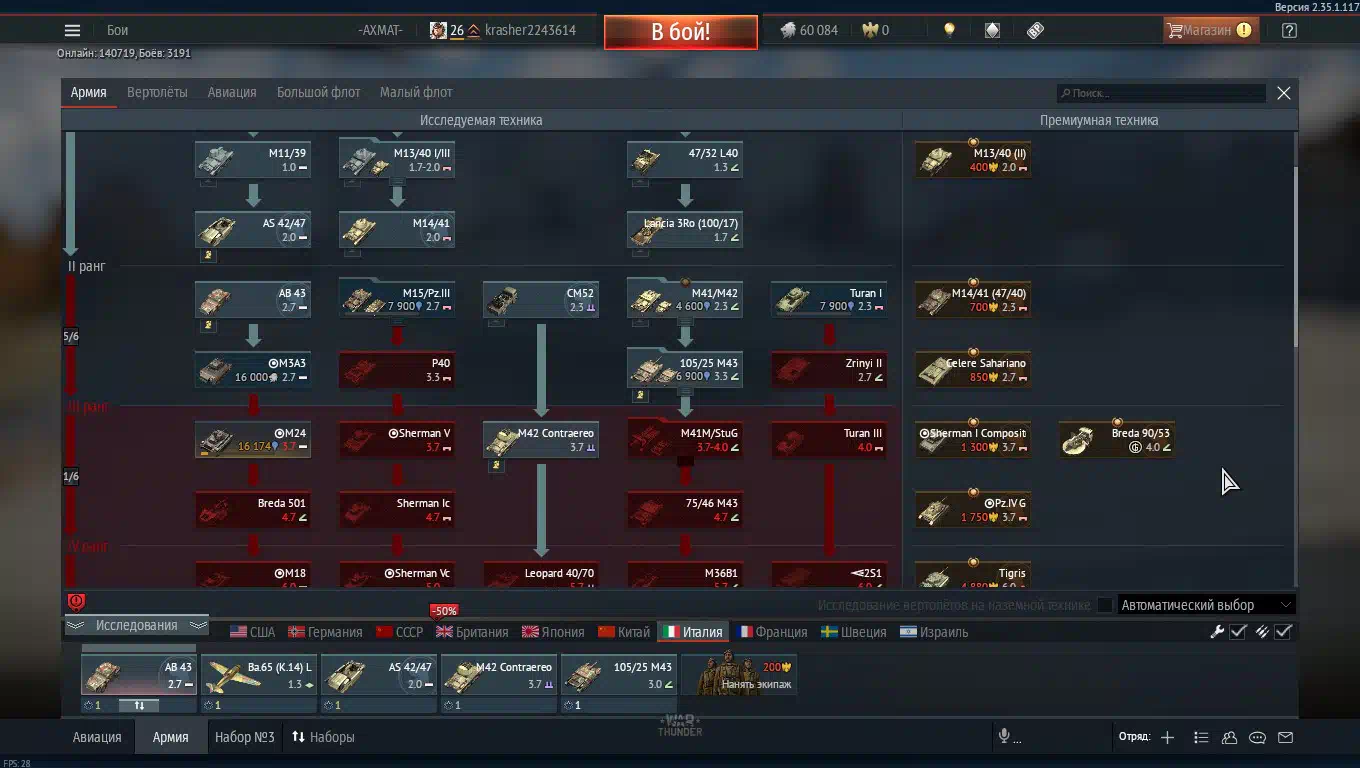The height and width of the screenshot is (768, 1360).
Task: Open the help question mark icon
Action: (x=1289, y=30)
